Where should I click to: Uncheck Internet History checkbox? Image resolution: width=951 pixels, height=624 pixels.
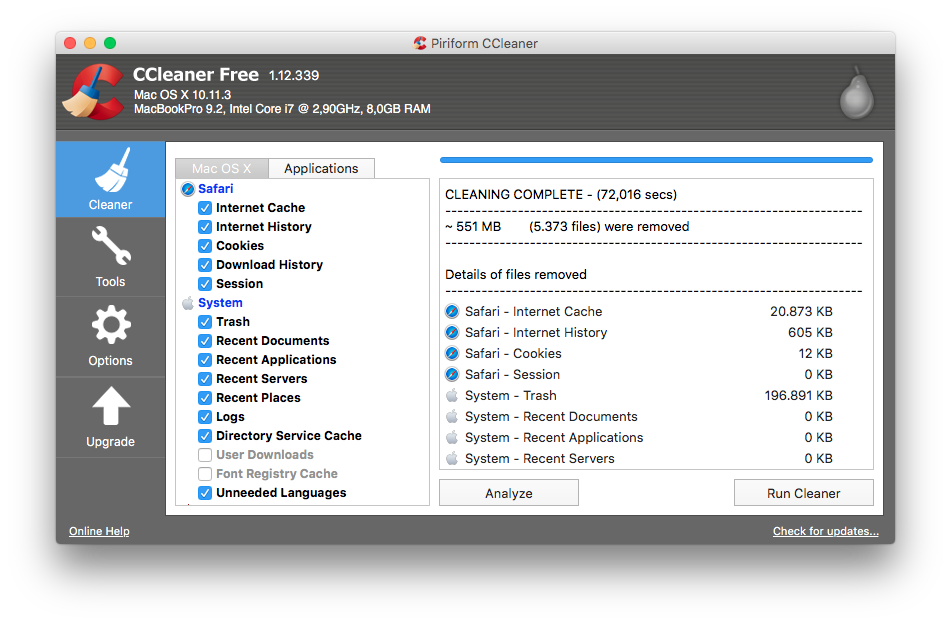pos(205,227)
